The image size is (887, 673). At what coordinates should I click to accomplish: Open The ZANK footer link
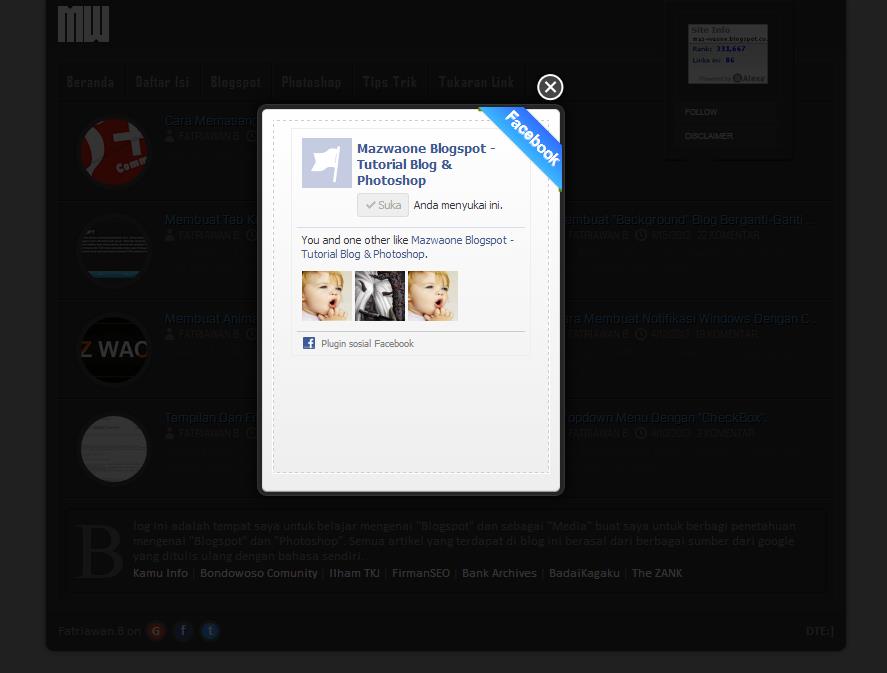657,573
